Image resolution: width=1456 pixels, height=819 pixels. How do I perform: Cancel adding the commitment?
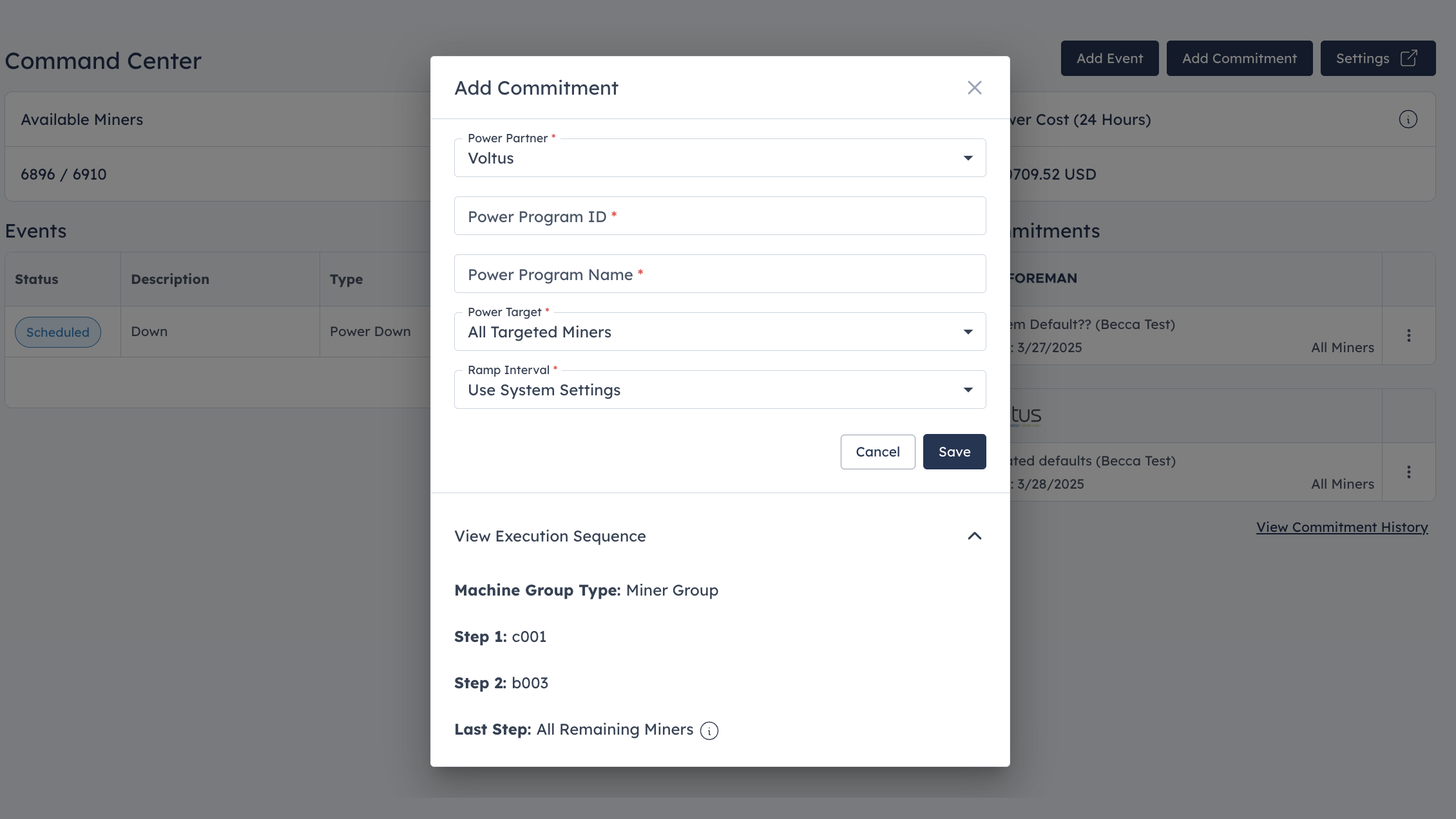point(877,452)
